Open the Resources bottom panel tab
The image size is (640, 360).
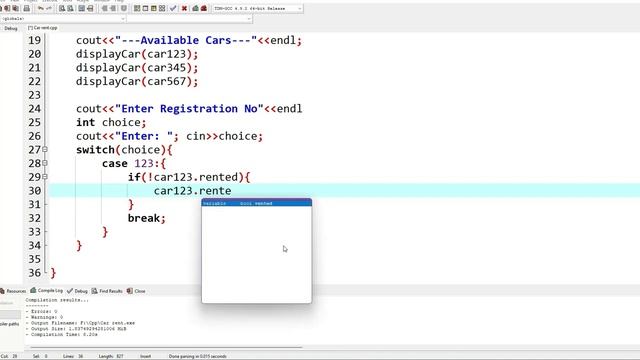[x=13, y=291]
